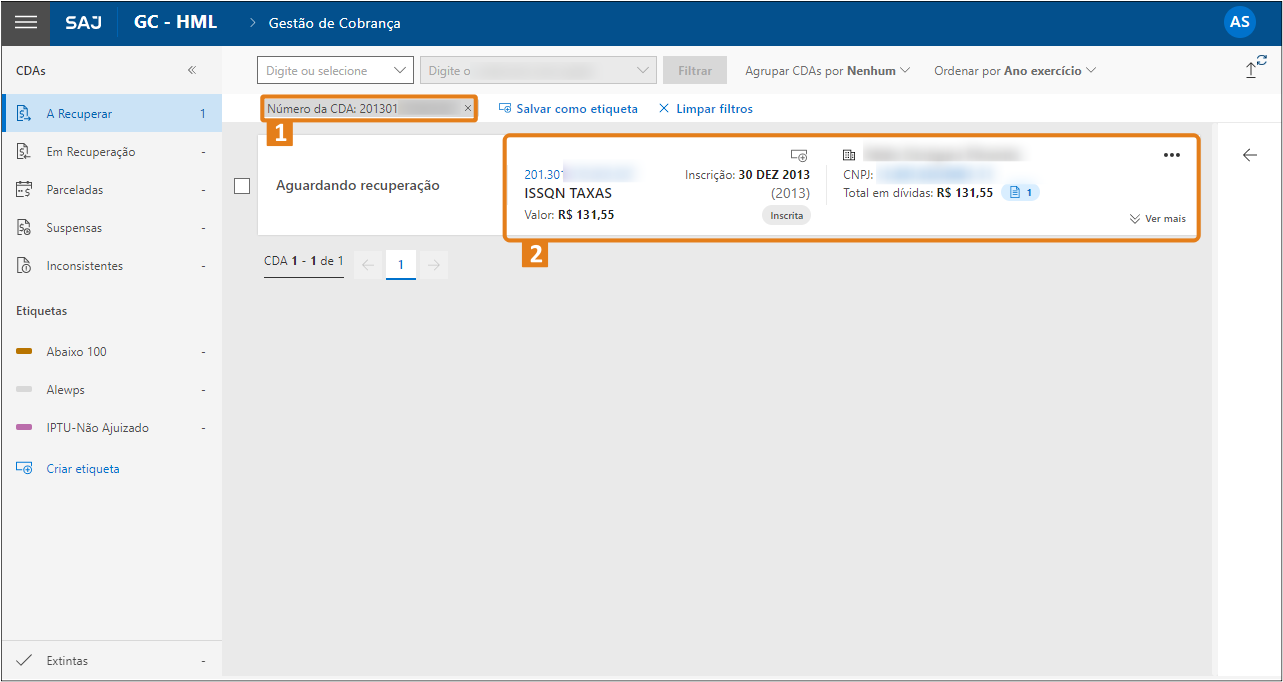
Task: Click the add label icon above the inscription date
Action: (x=798, y=155)
